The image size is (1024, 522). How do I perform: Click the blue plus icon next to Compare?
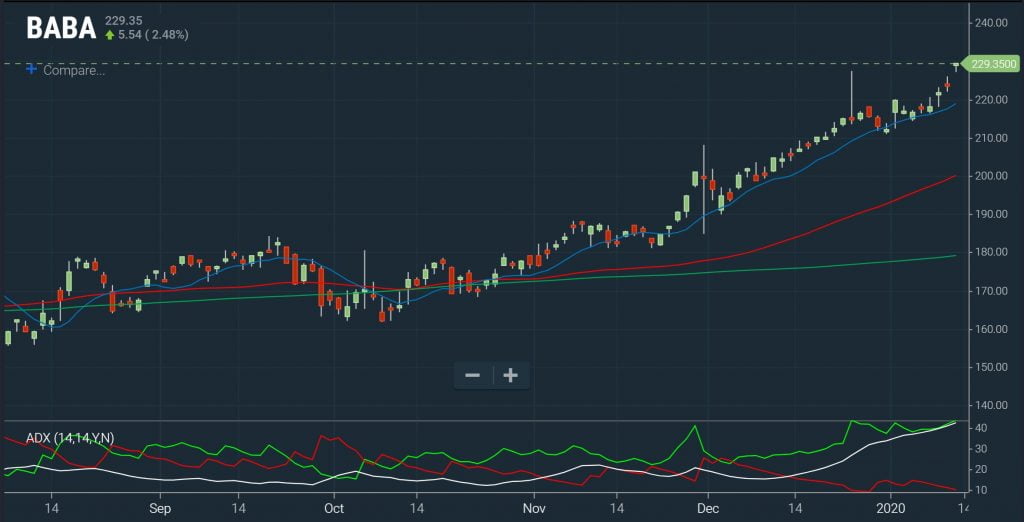click(31, 69)
